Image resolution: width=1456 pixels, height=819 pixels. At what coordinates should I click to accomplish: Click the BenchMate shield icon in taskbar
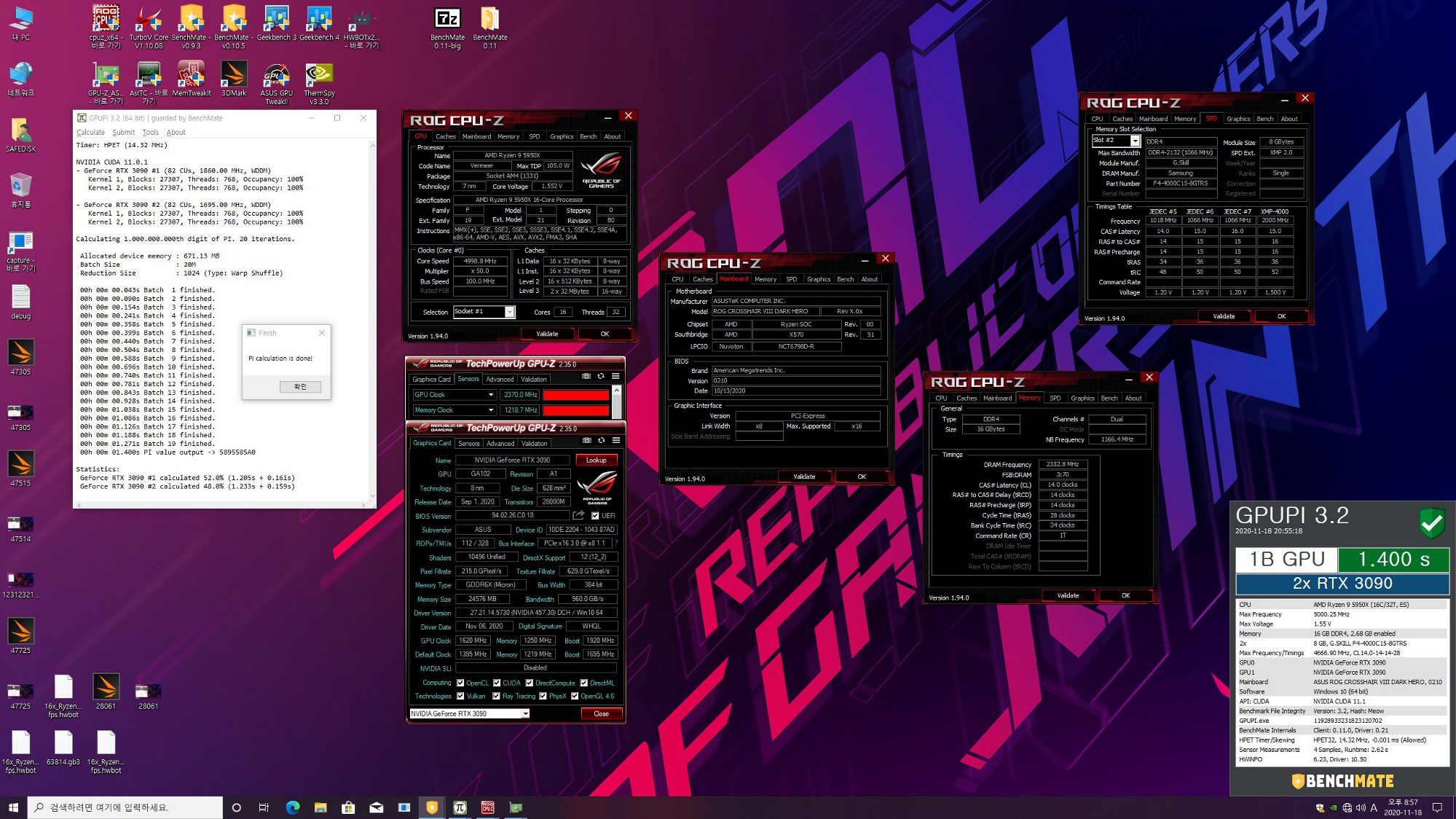pyautogui.click(x=432, y=807)
